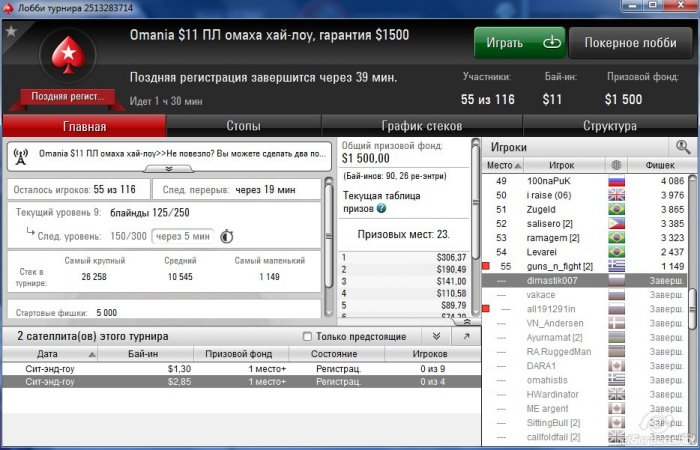Expand the news ticker with double chevron
The width and height of the screenshot is (700, 450).
click(x=169, y=169)
